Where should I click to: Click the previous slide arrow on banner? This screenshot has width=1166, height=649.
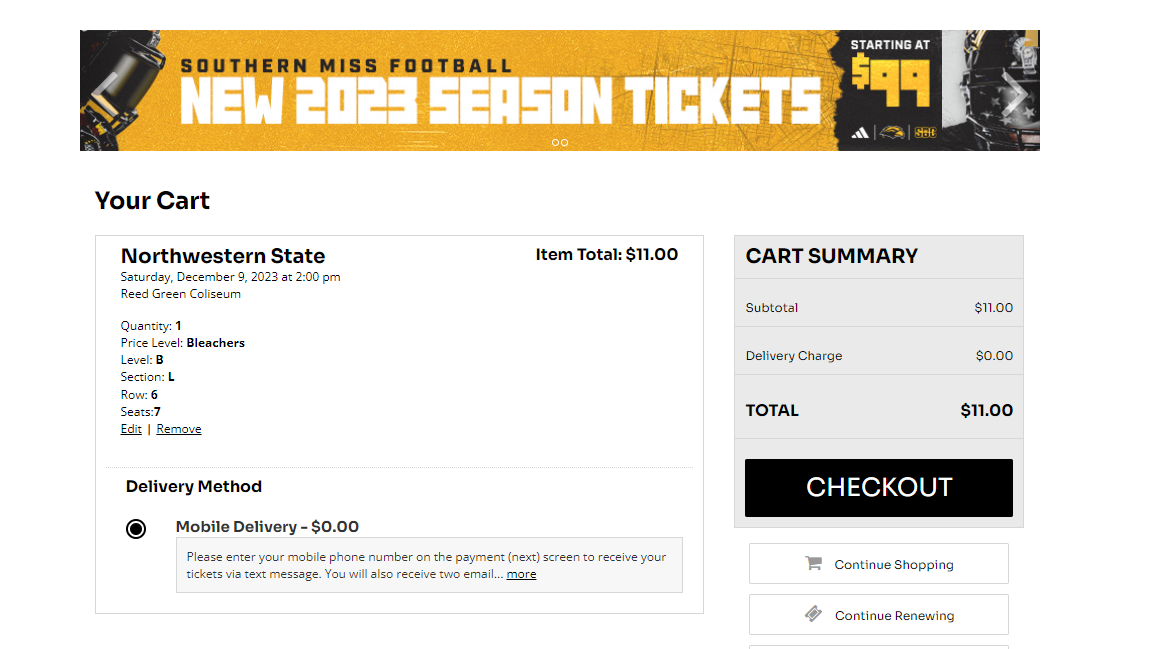coord(103,92)
